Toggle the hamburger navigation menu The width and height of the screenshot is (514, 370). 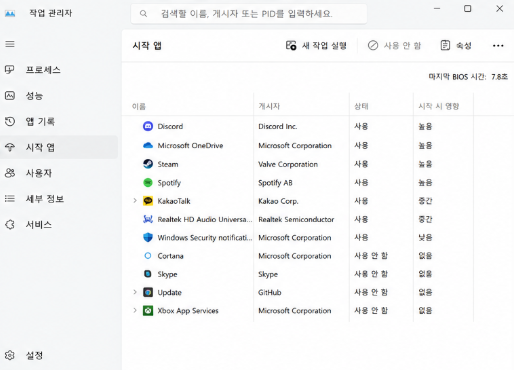(10, 44)
